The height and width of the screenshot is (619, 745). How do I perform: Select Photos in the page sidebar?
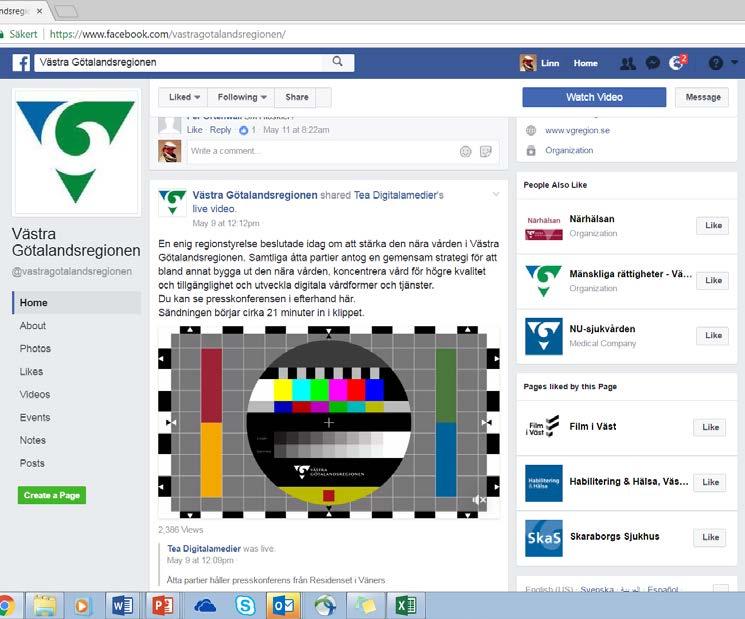(35, 349)
